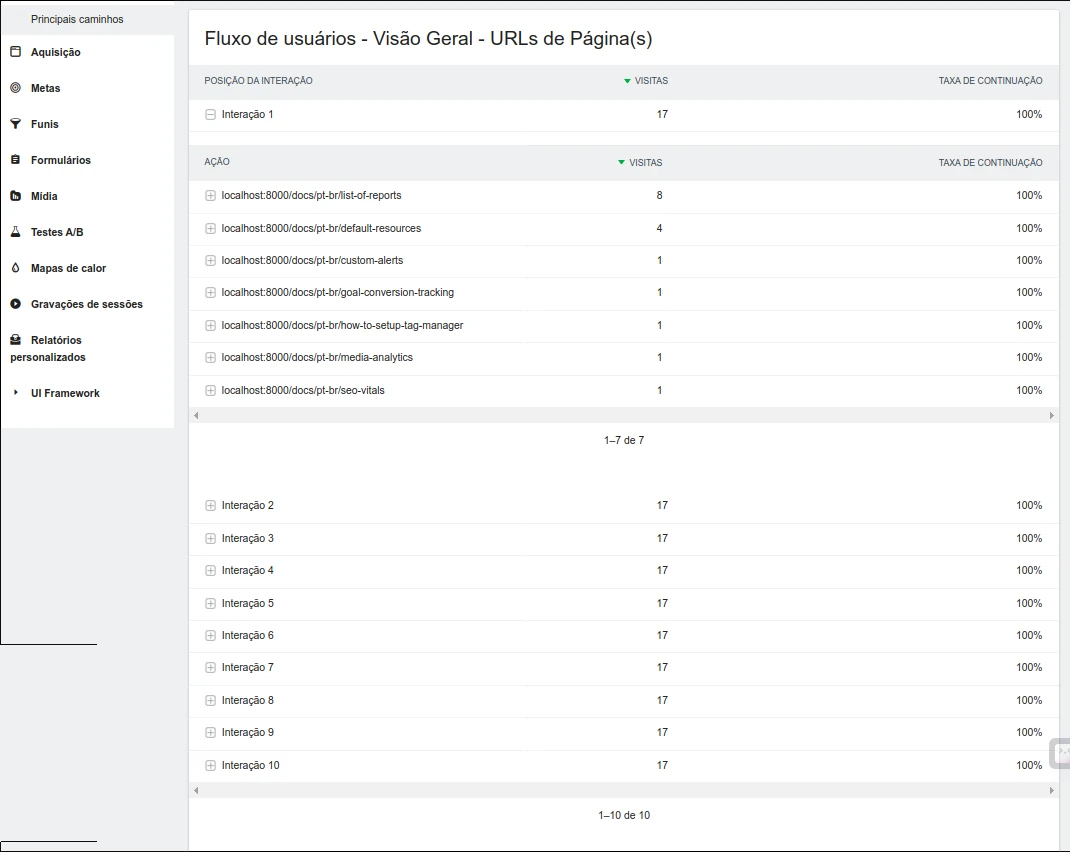Click left arrow of the bottom horizontal scrollbar
The width and height of the screenshot is (1070, 852).
[x=196, y=790]
